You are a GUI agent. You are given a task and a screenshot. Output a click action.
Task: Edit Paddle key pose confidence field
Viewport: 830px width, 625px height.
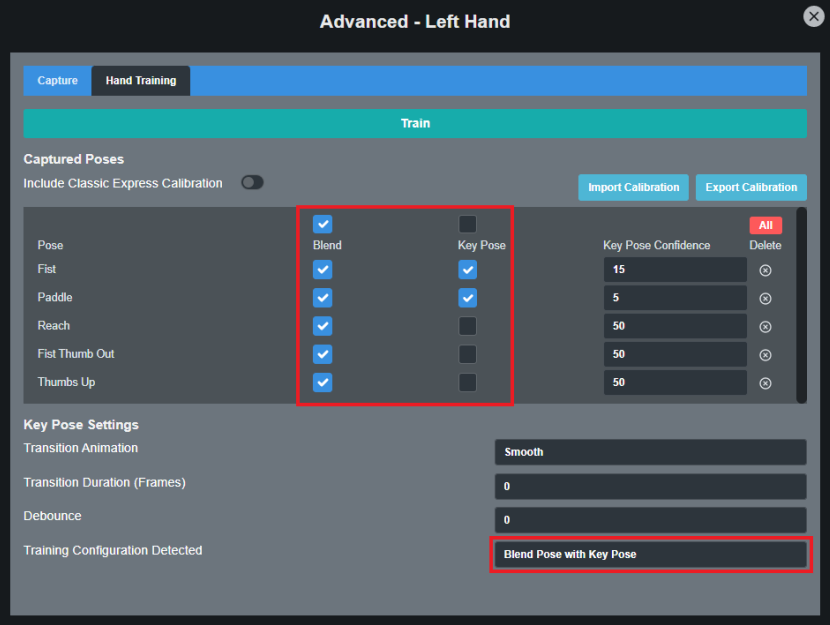coord(675,297)
